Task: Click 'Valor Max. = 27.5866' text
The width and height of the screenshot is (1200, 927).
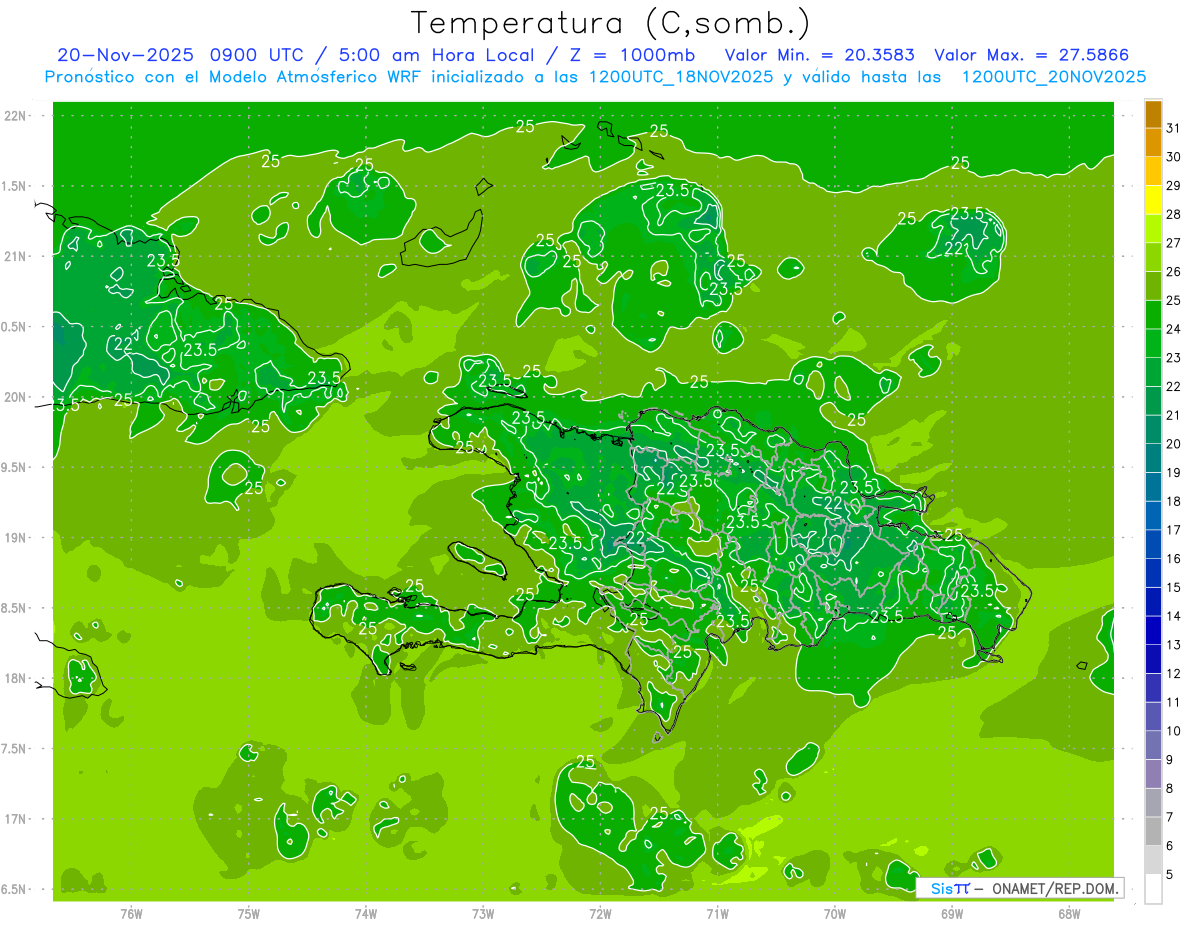Action: coord(1032,55)
